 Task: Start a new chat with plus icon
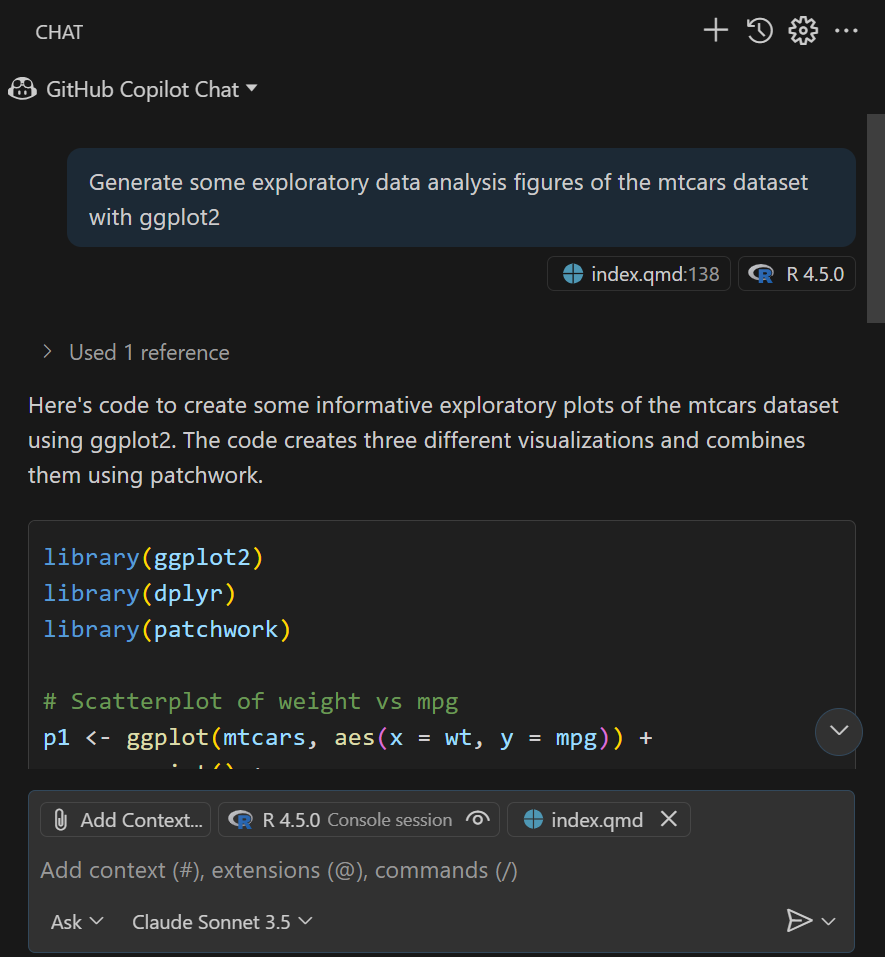715,31
